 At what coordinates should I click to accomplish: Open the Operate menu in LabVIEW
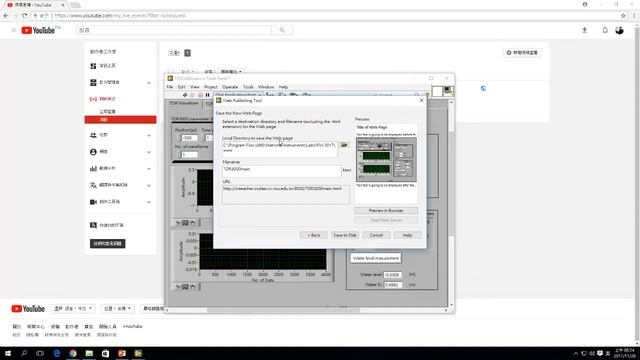click(230, 87)
